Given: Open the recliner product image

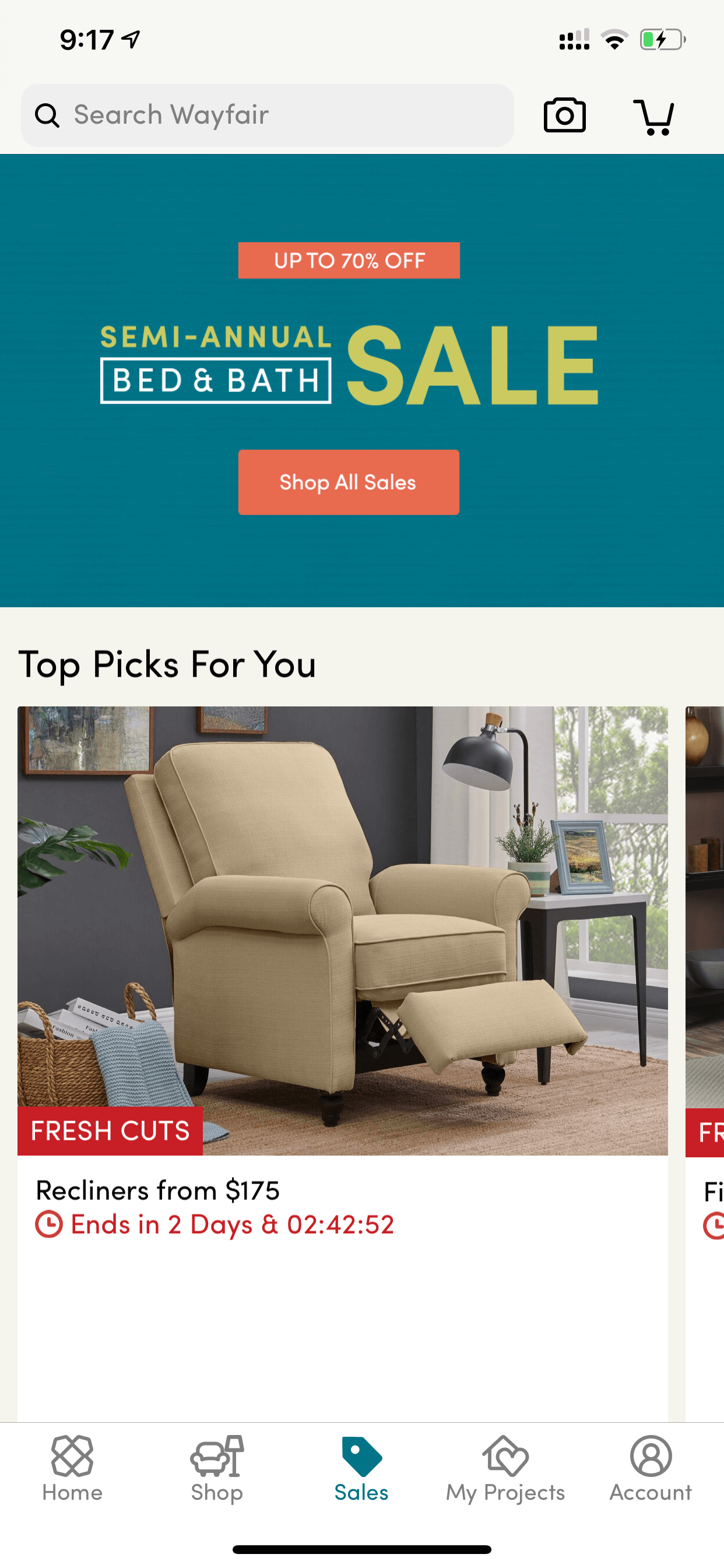Looking at the screenshot, I should (343, 930).
